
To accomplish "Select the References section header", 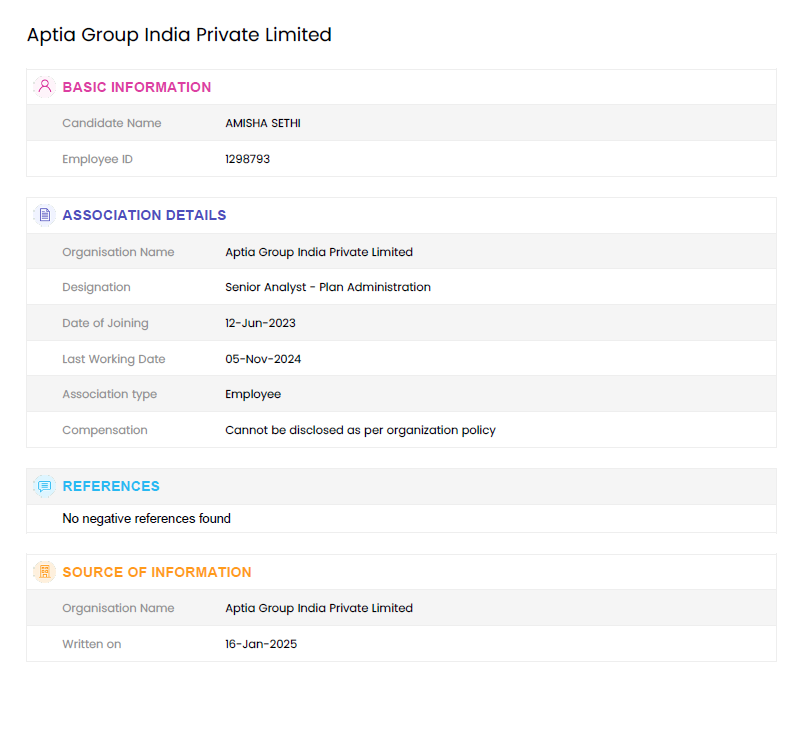I will click(111, 486).
